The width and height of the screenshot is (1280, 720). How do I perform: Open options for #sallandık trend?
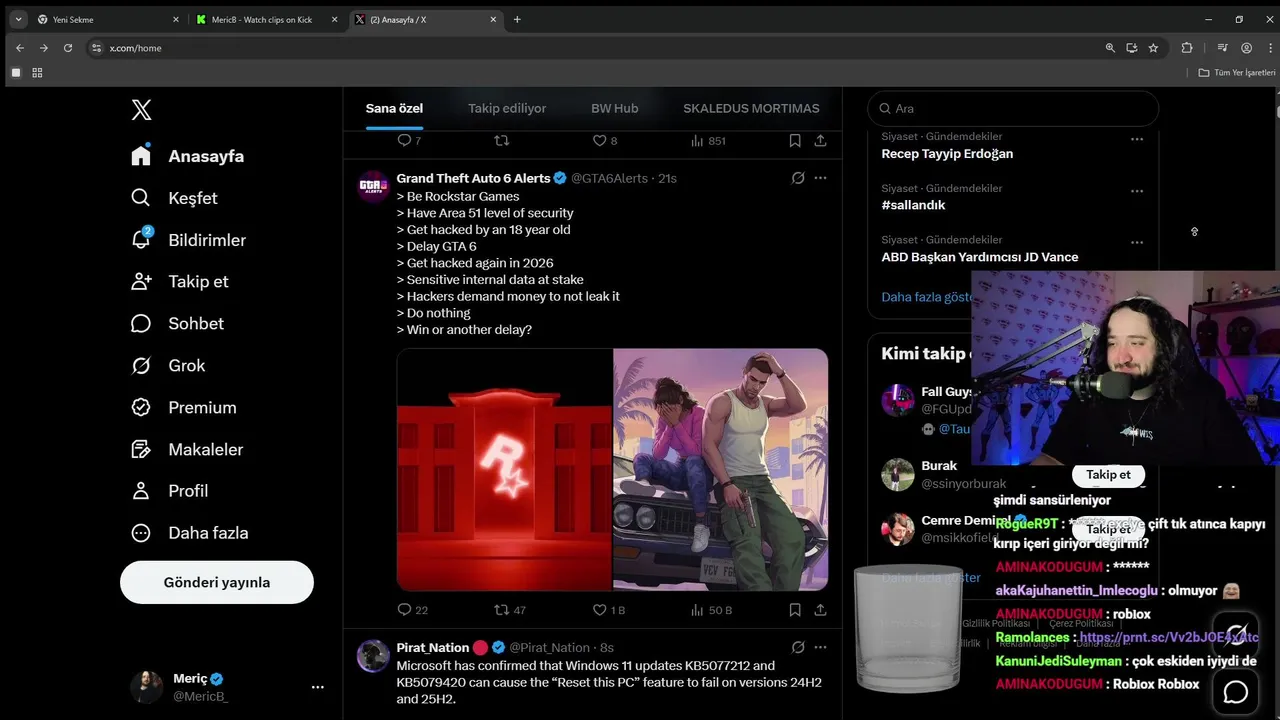tap(1137, 191)
